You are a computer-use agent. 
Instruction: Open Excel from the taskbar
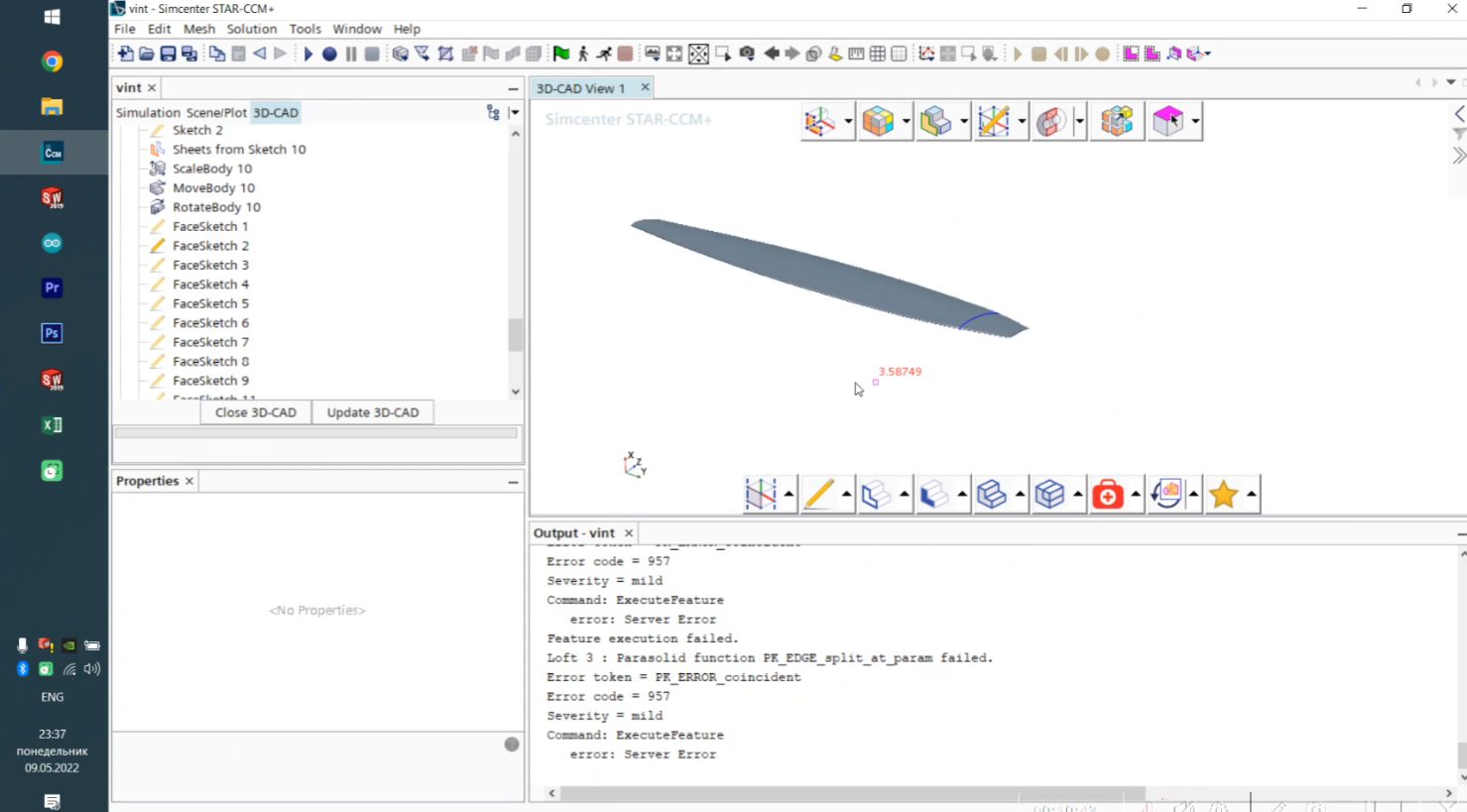click(53, 424)
